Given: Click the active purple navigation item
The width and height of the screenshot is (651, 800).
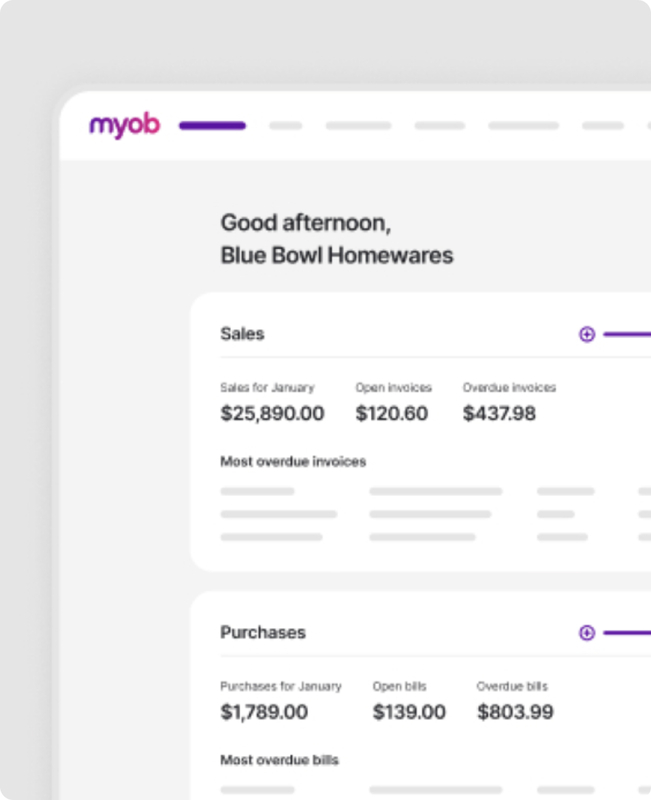Looking at the screenshot, I should tap(211, 125).
